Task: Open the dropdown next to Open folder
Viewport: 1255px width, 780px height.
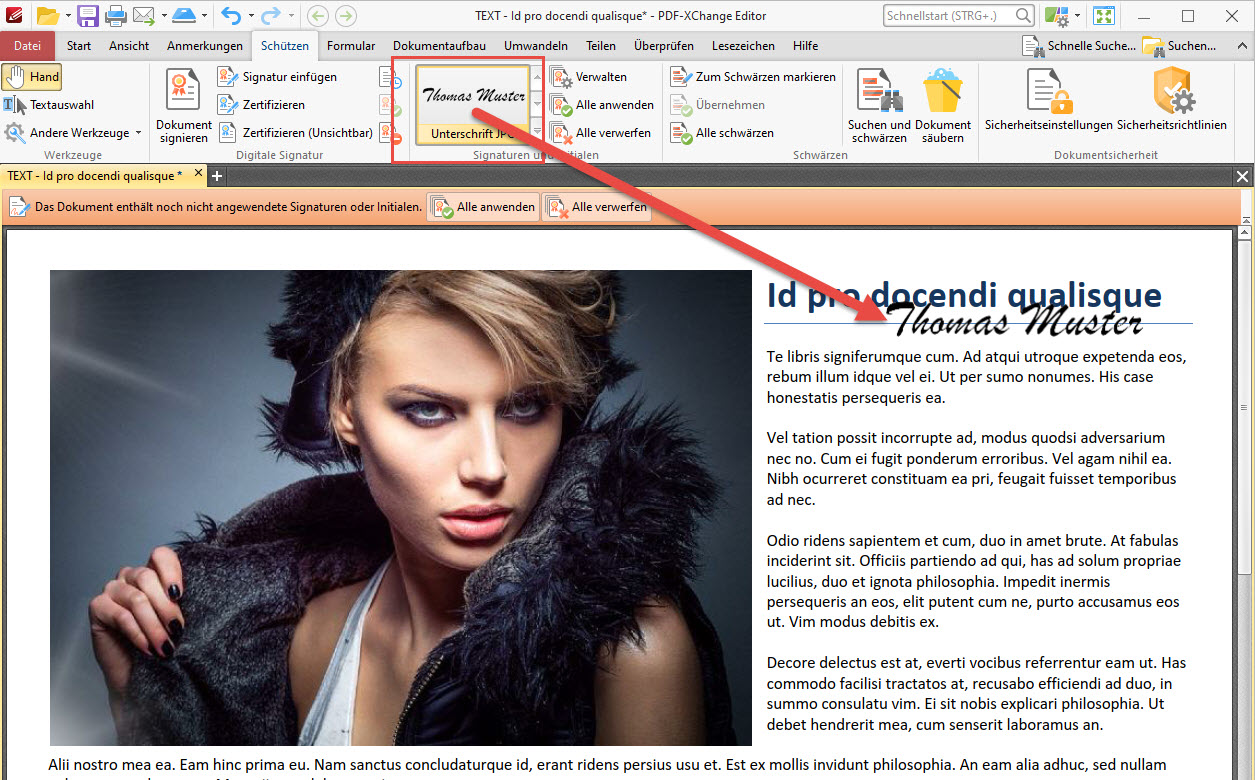Action: coord(68,16)
